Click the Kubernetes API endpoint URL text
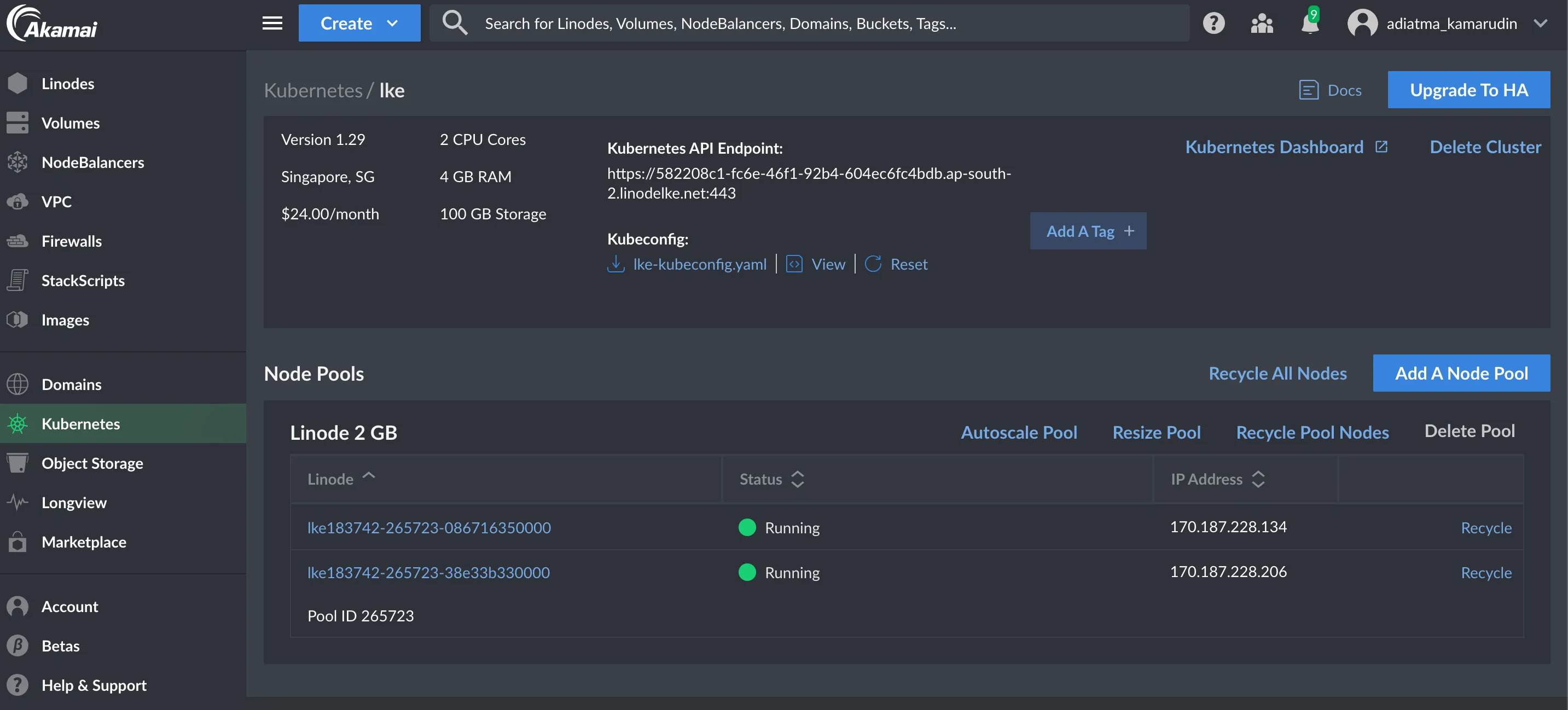Screen dimensions: 1568x710 (809, 183)
